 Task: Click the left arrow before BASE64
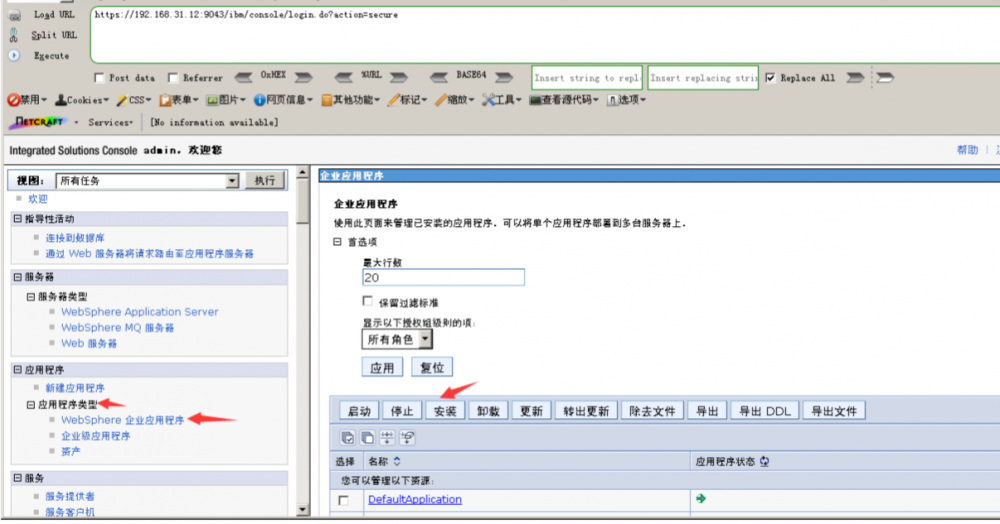[439, 77]
